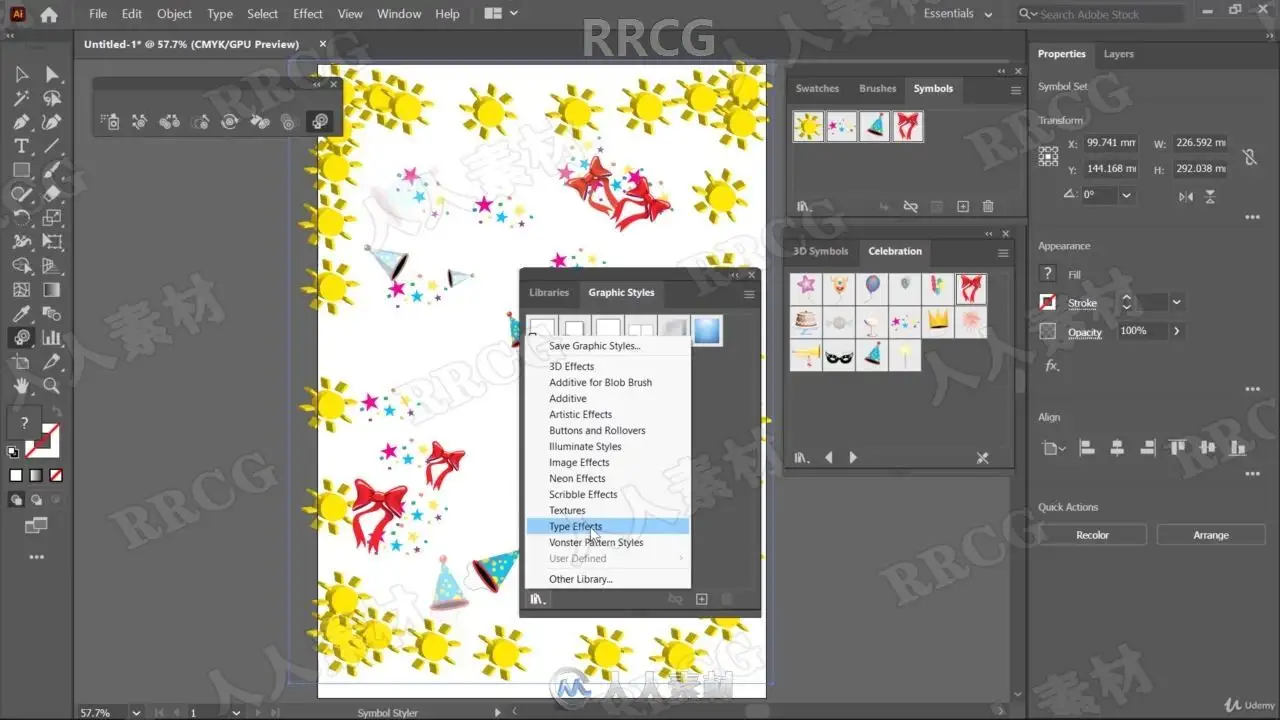Select the None fill mode swatch

coord(56,475)
